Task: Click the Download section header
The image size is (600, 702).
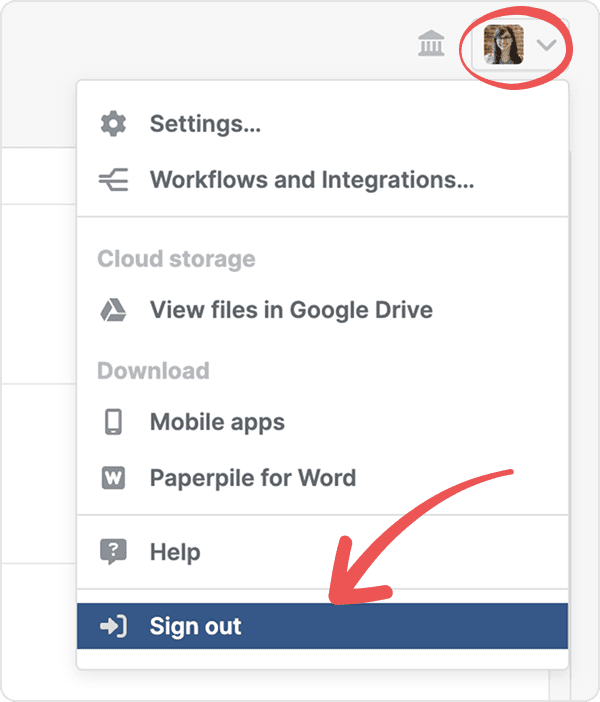Action: (x=153, y=371)
